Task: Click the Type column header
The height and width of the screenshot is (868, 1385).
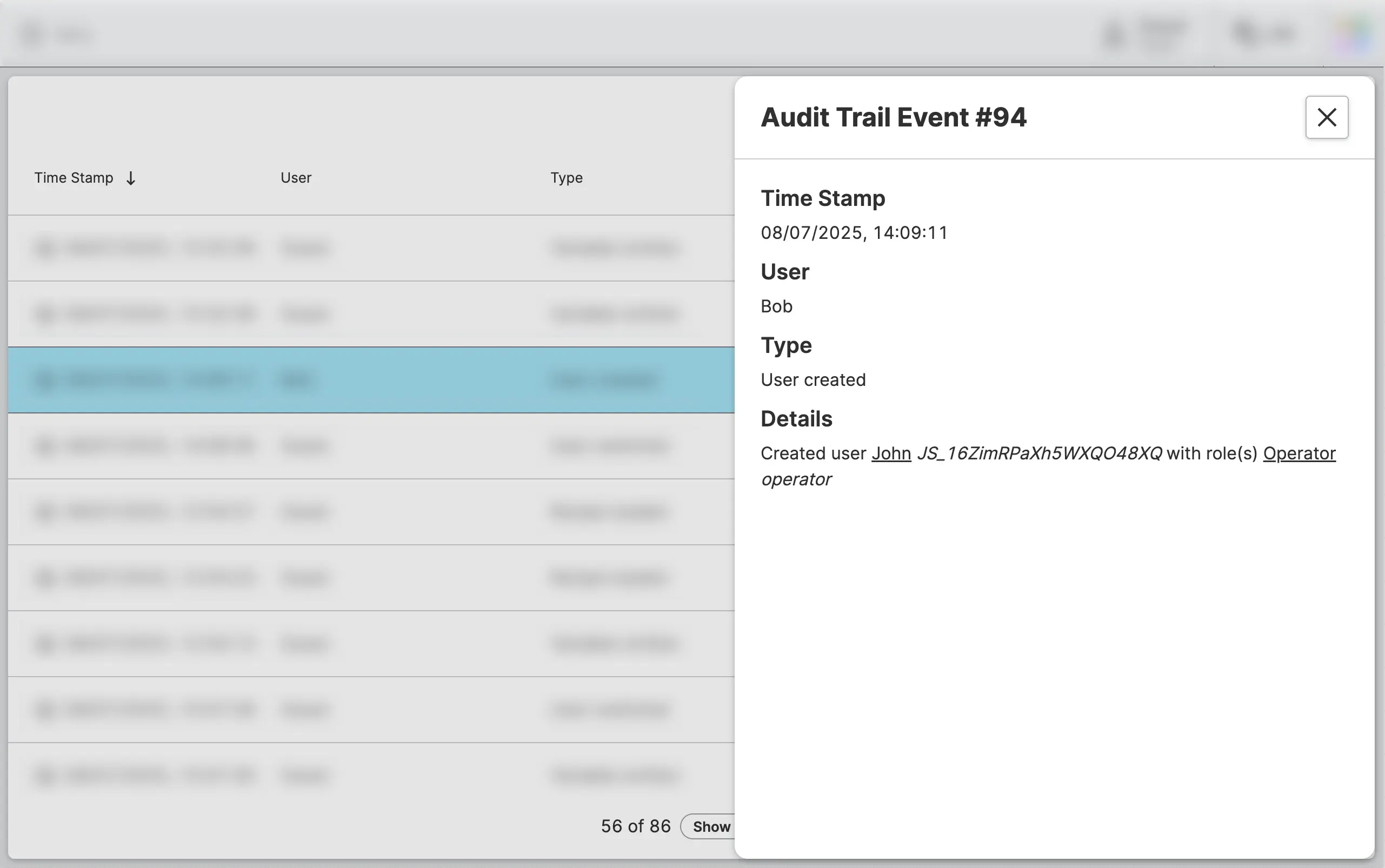Action: [x=566, y=178]
